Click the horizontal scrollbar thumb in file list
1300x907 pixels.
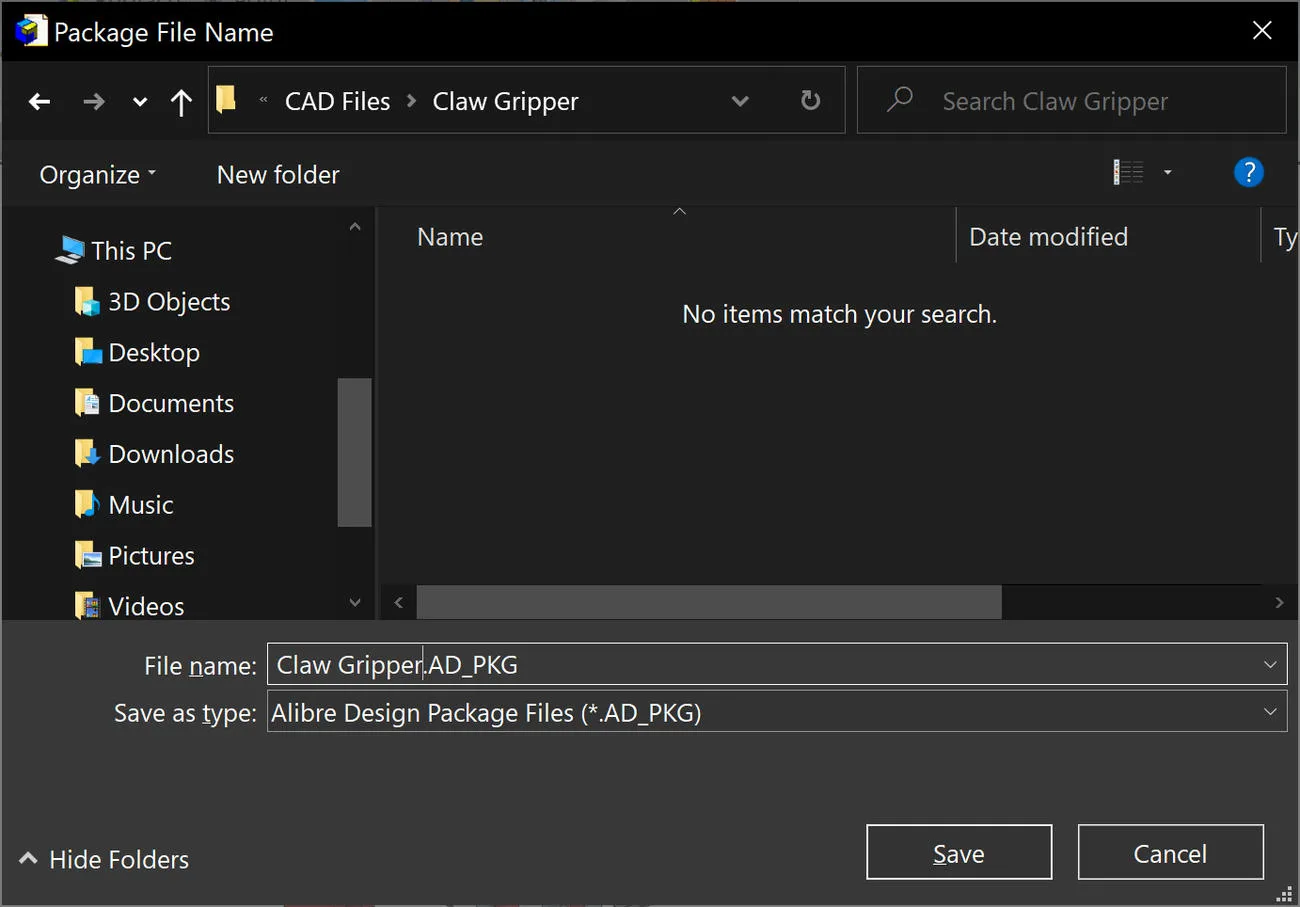point(709,602)
